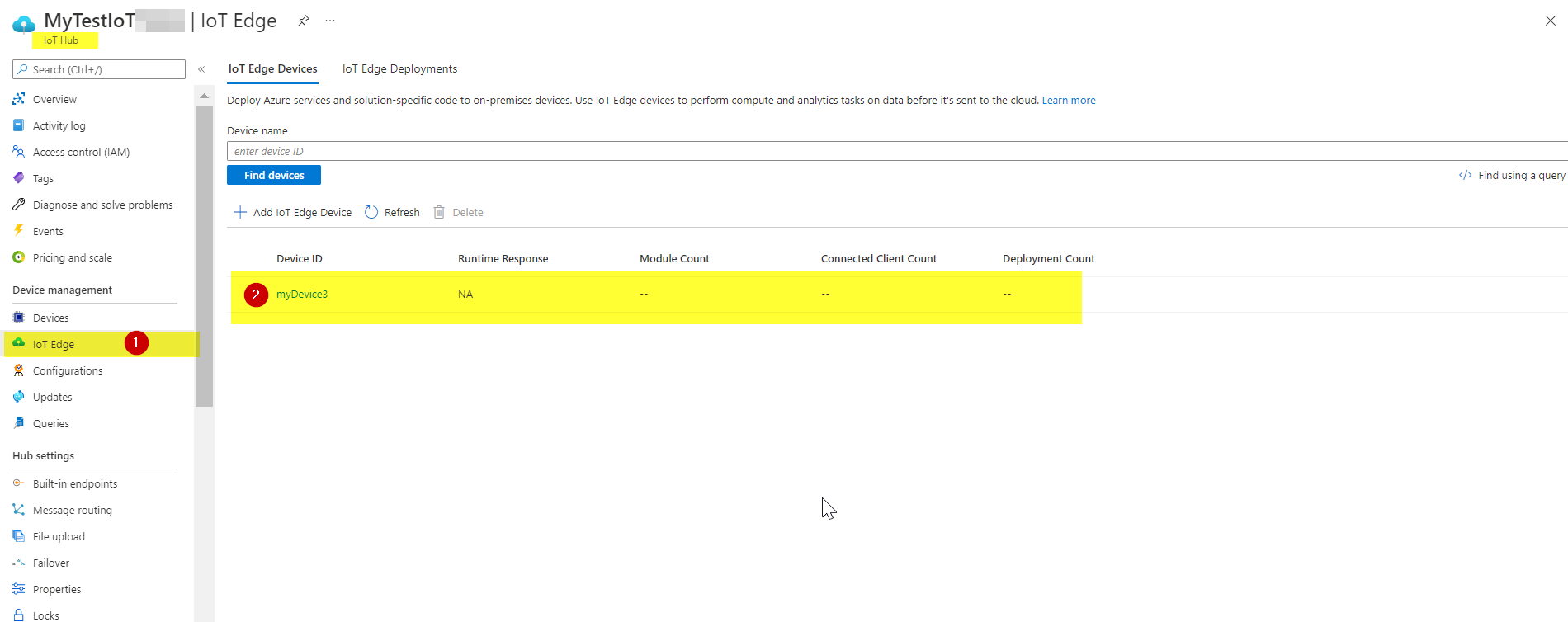Screen dimensions: 1568x622
Task: Click the sidebar scroll up arrow
Action: tap(204, 97)
